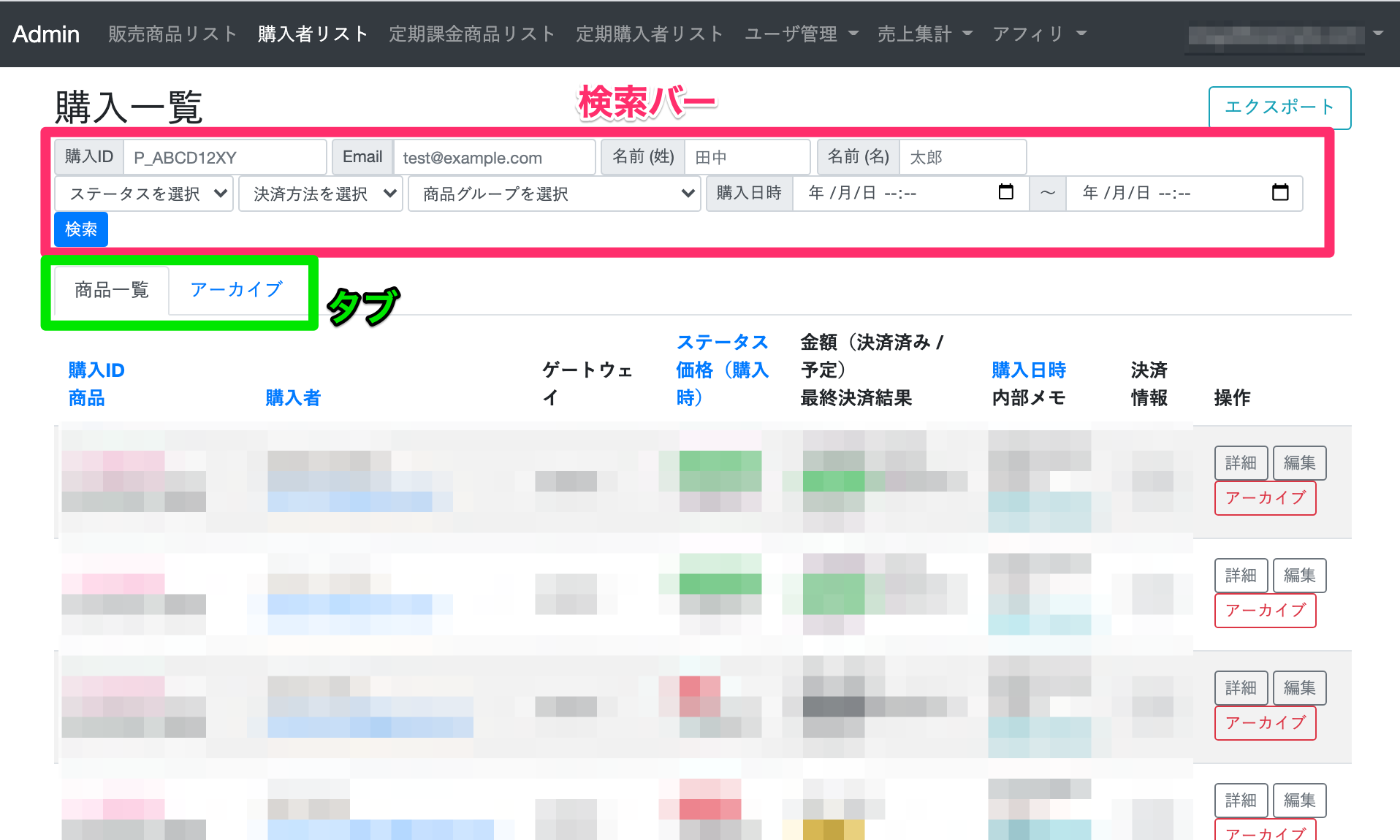This screenshot has height=840, width=1400.
Task: Open the 売上集計 dropdown menu
Action: coord(924,34)
